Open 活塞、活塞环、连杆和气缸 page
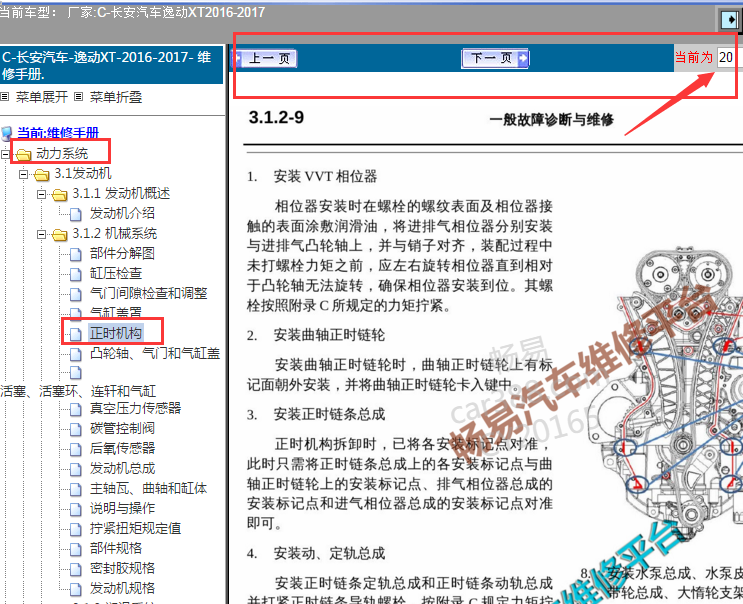The image size is (743, 604). click(x=78, y=391)
